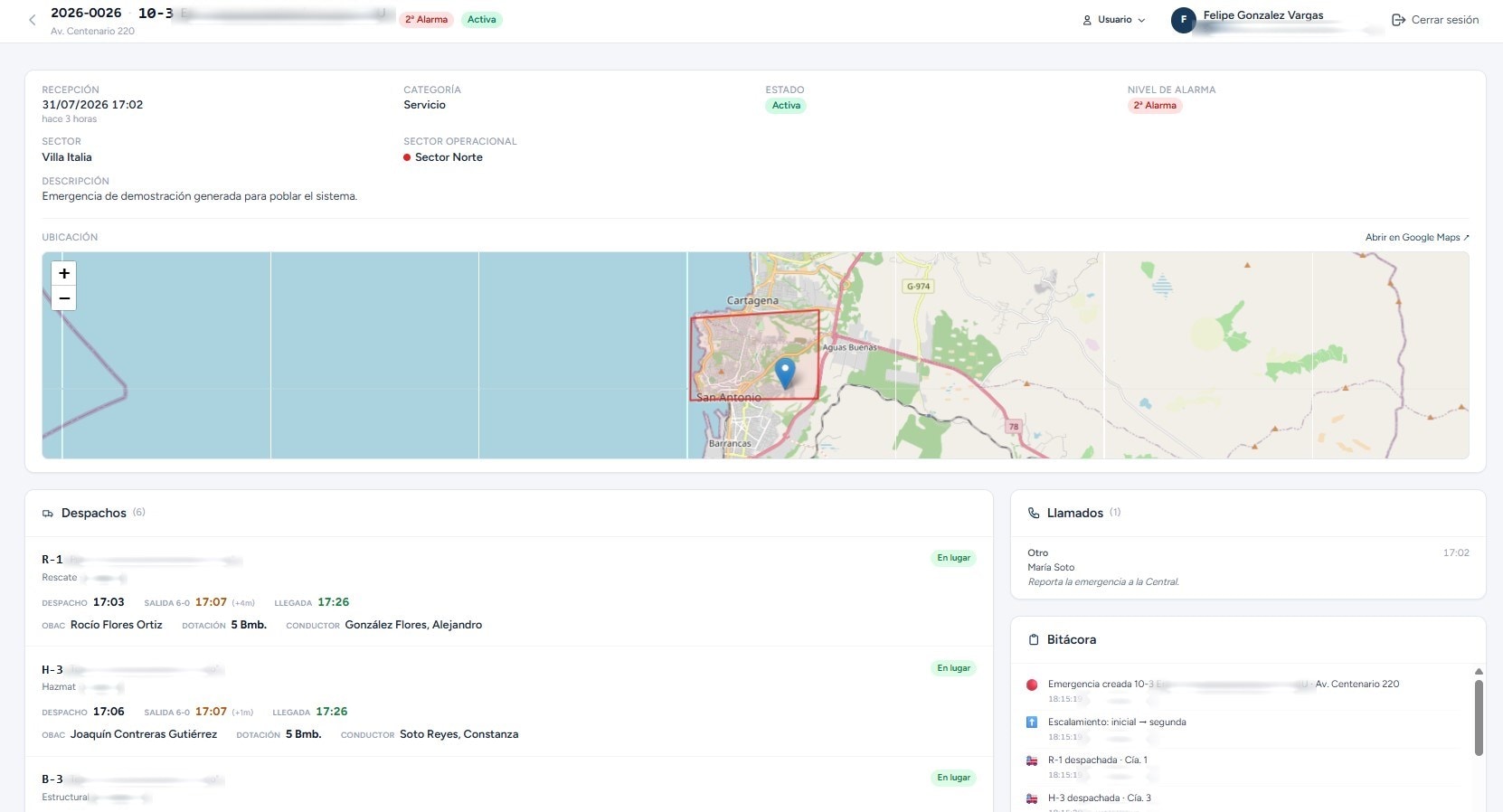Viewport: 1503px width, 812px height.
Task: Click conductor González Flores, Alejandro
Action: click(x=413, y=625)
